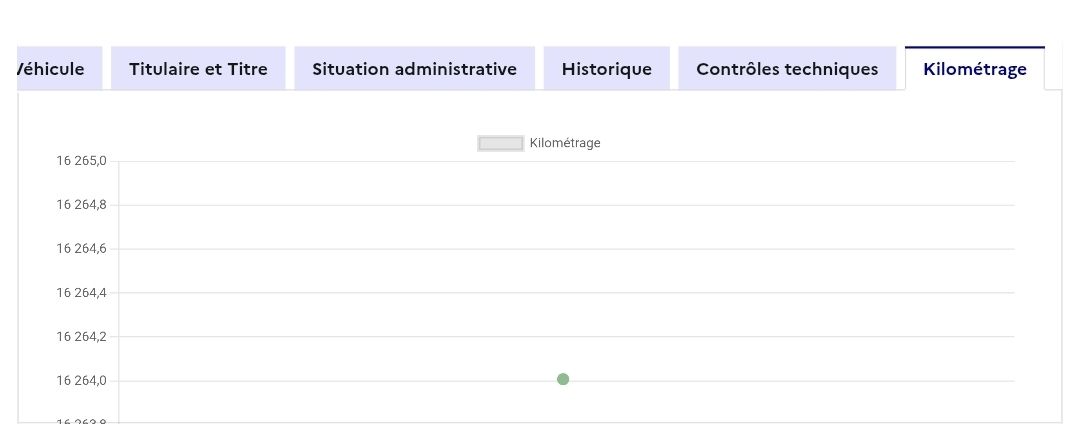Click the green data point on chart
Image resolution: width=1080 pixels, height=432 pixels.
(563, 379)
